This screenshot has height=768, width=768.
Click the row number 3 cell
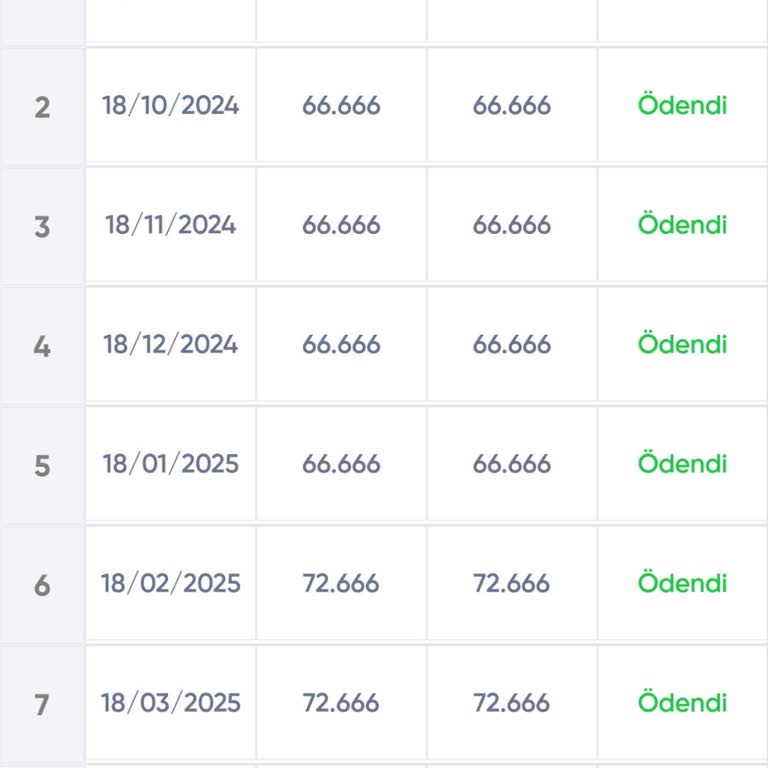click(x=42, y=226)
